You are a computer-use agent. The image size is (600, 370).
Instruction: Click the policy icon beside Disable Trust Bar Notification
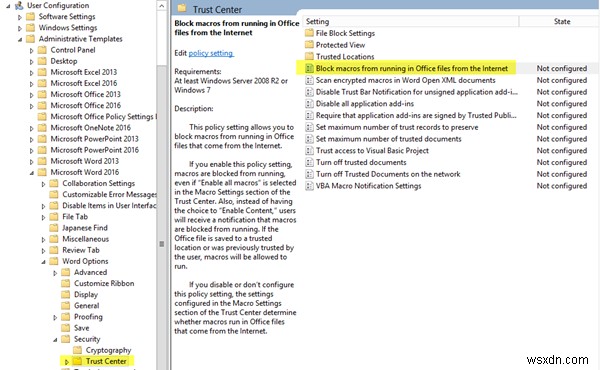pyautogui.click(x=309, y=92)
